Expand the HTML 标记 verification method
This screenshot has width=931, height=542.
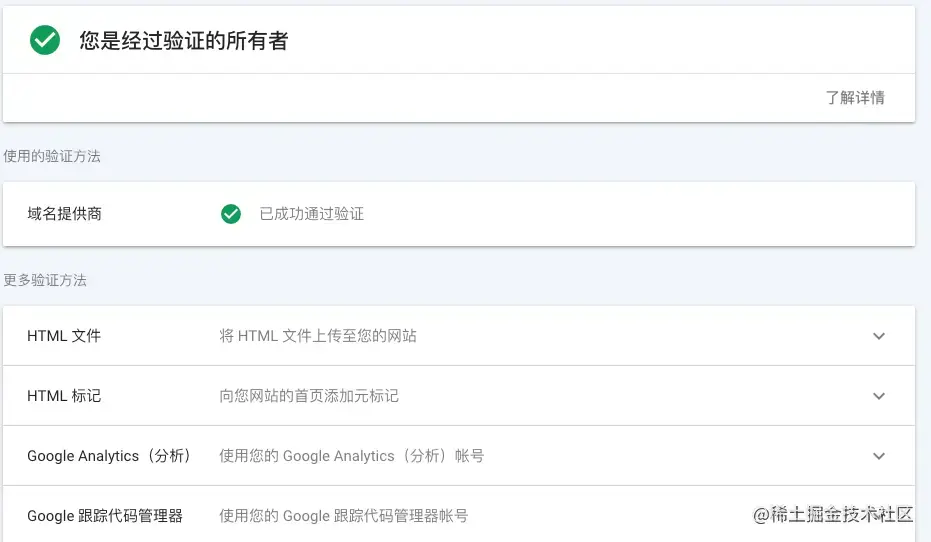[x=879, y=396]
